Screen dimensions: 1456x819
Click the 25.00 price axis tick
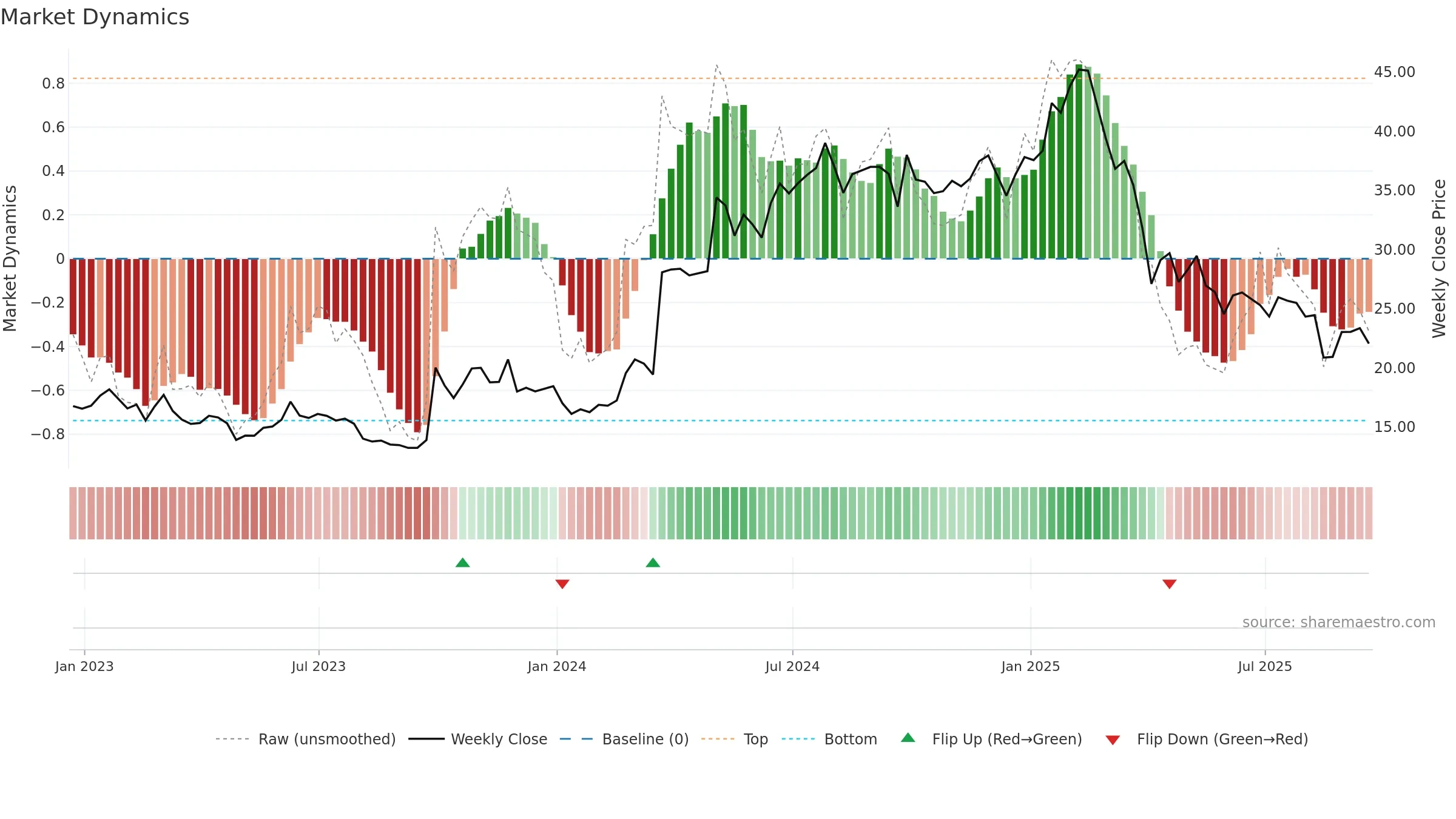tap(1395, 308)
